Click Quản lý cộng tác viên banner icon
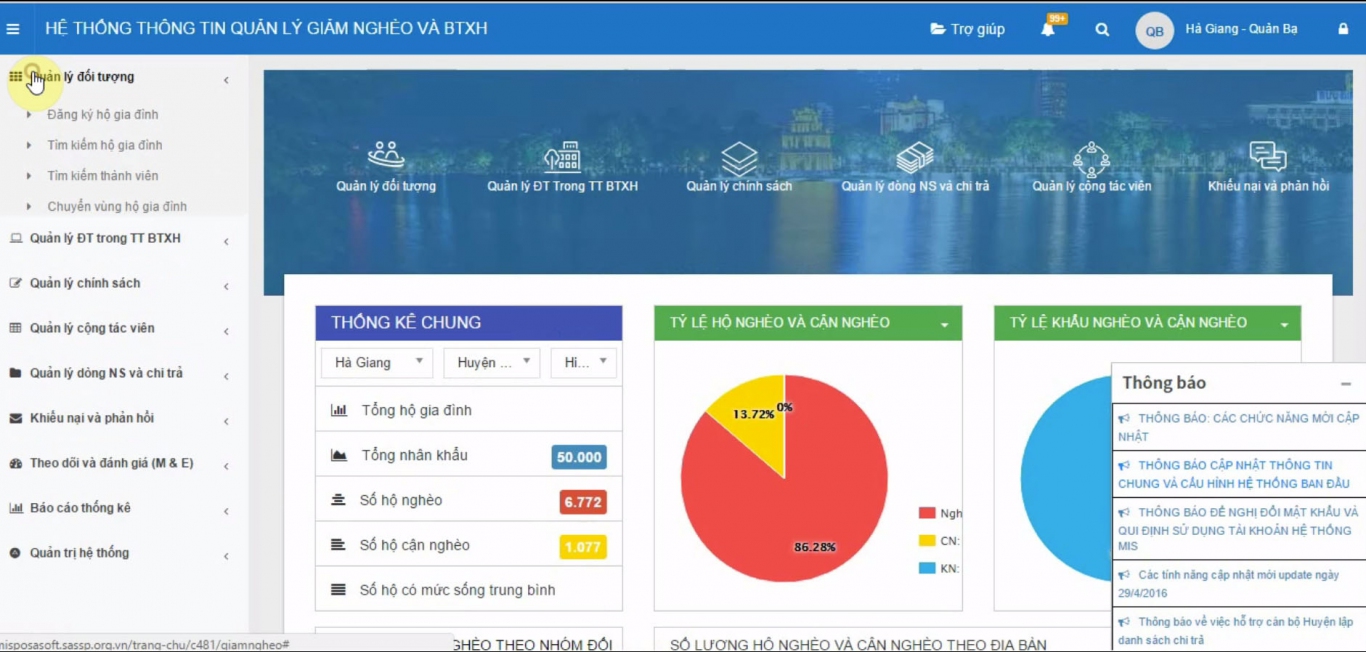 click(x=1091, y=157)
